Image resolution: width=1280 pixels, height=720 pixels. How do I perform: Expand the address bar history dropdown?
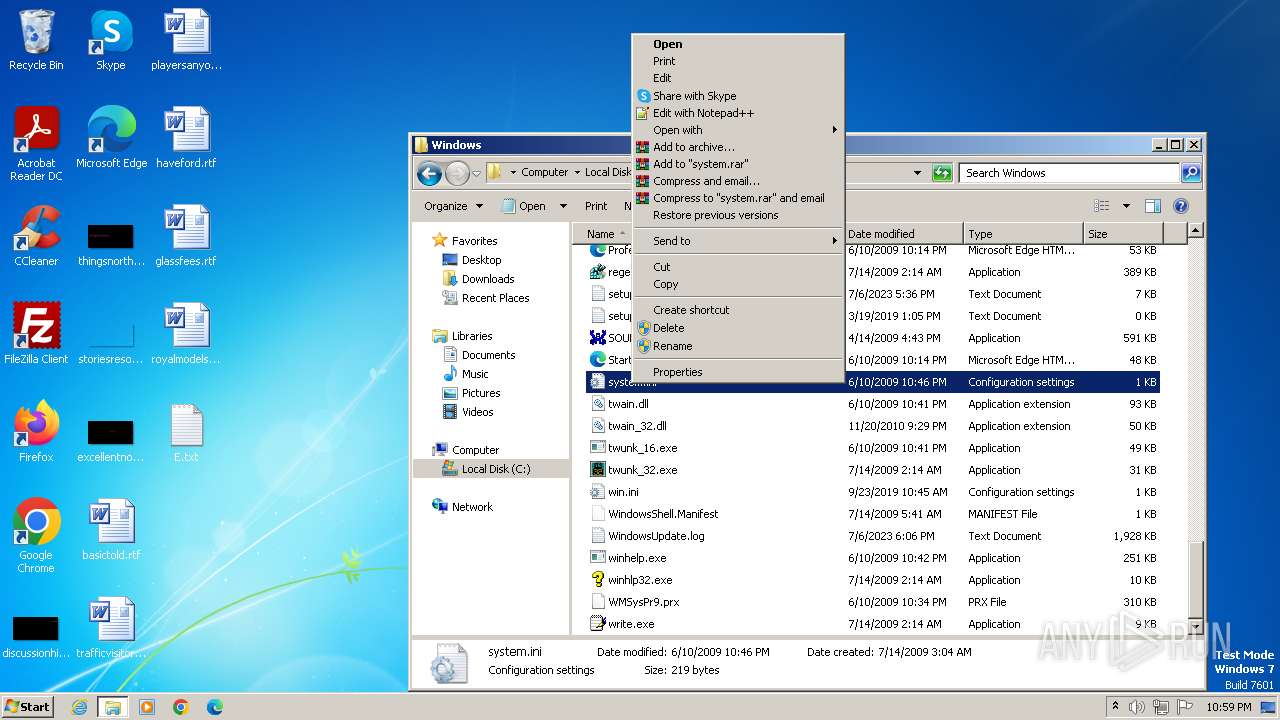[917, 173]
